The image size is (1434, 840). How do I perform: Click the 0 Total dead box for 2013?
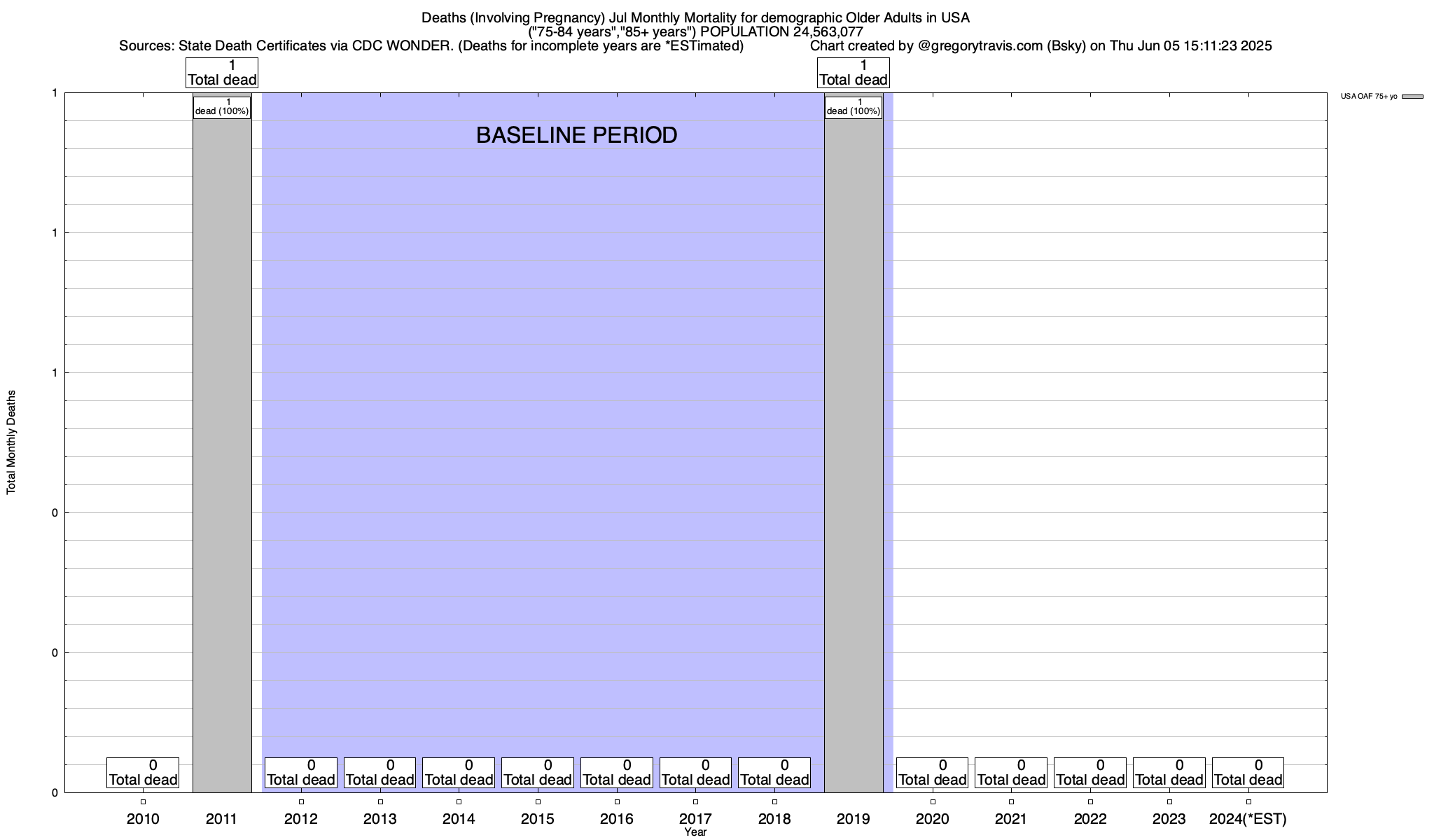(380, 773)
